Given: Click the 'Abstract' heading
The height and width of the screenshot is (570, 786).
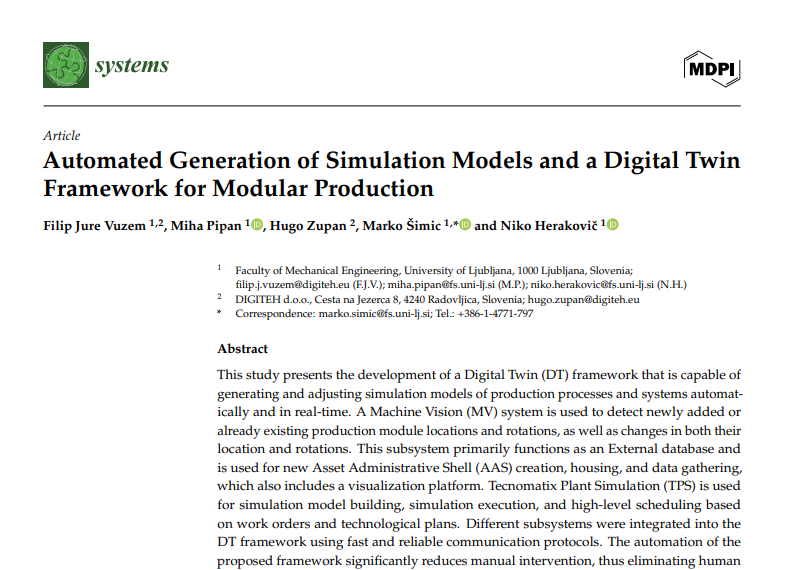Looking at the screenshot, I should (243, 349).
